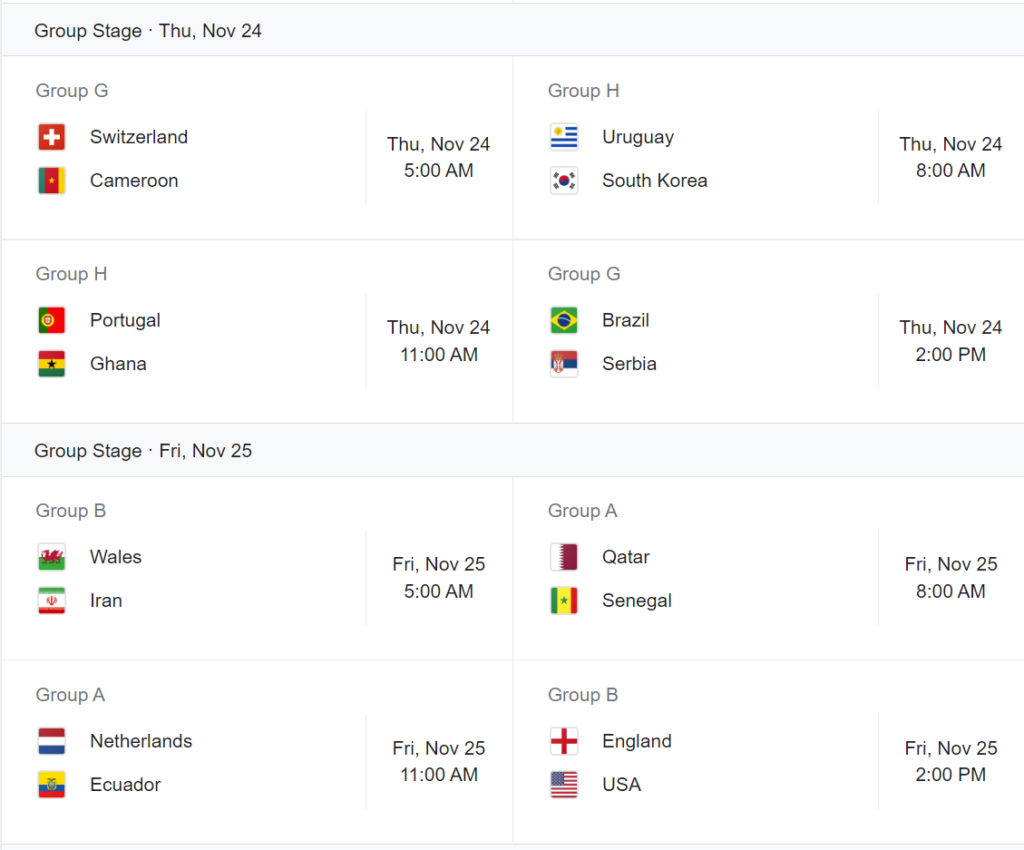
Task: Click the Cameroon flag icon
Action: click(x=52, y=181)
